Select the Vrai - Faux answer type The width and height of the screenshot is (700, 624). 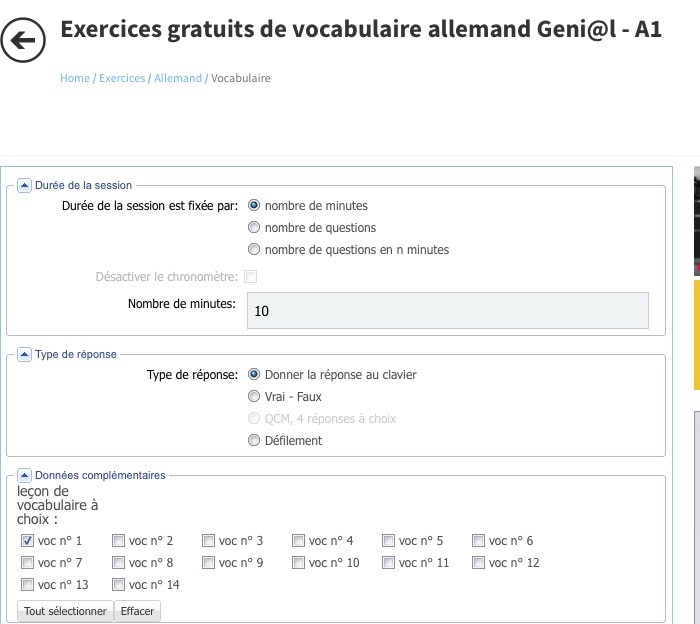point(254,397)
